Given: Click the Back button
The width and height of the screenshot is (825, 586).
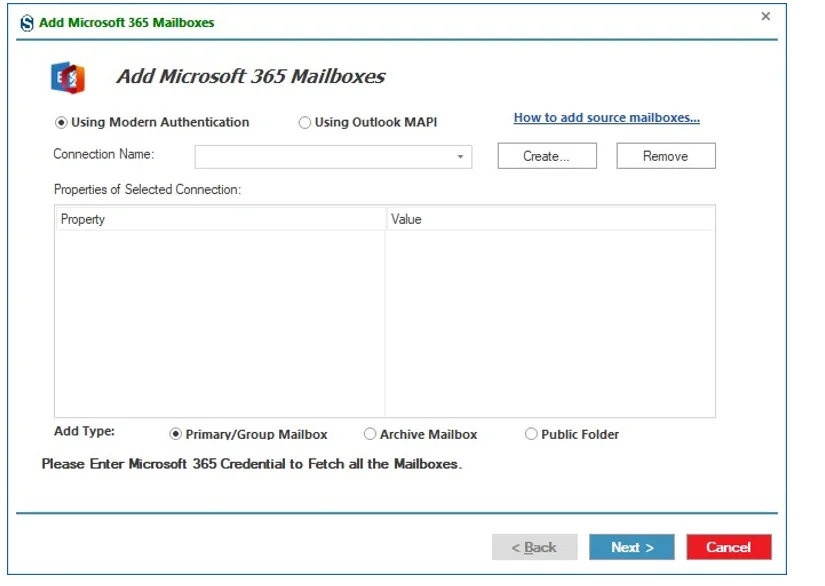Looking at the screenshot, I should tap(534, 547).
